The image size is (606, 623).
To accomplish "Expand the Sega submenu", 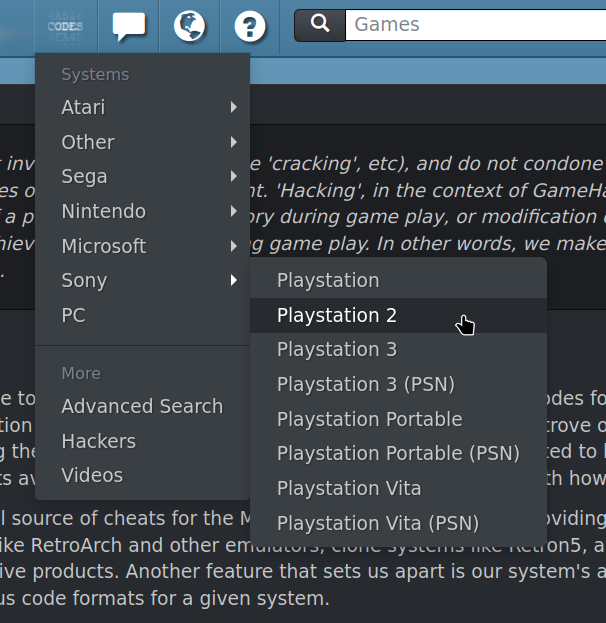I will coord(142,176).
